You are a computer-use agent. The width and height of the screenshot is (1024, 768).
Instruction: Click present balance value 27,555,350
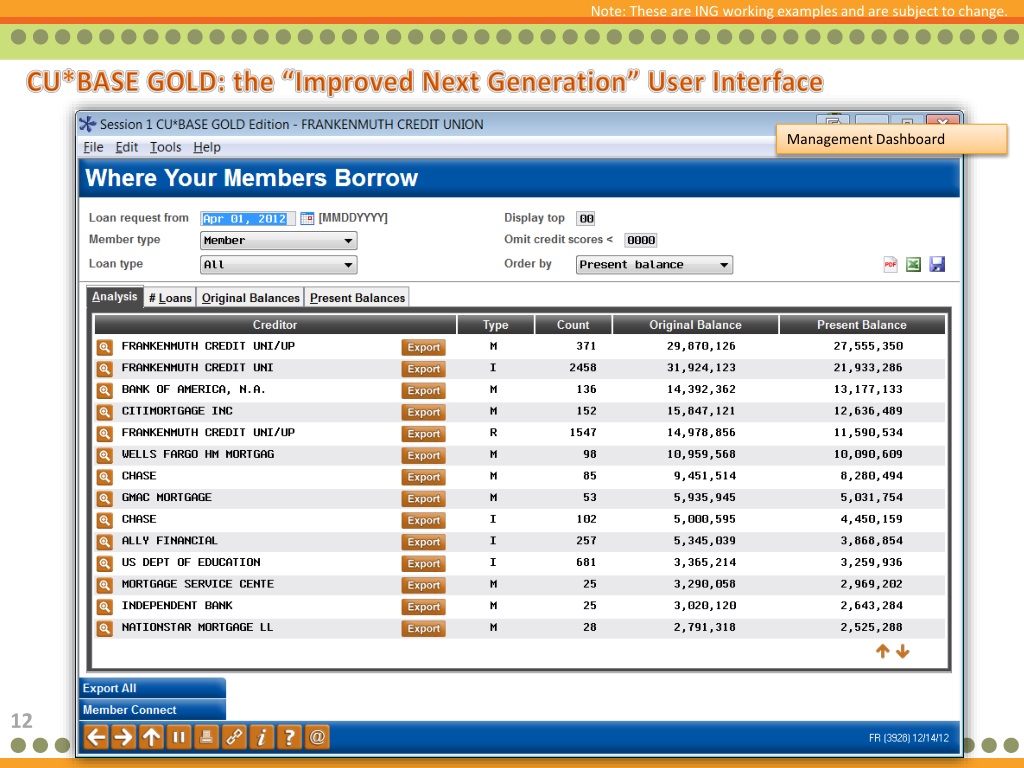868,346
